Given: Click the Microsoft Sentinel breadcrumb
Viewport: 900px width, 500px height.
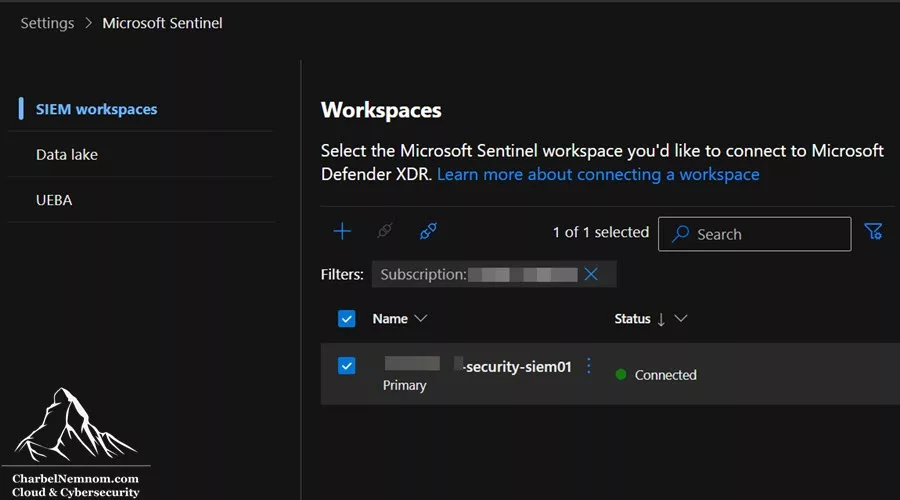Looking at the screenshot, I should (x=162, y=23).
